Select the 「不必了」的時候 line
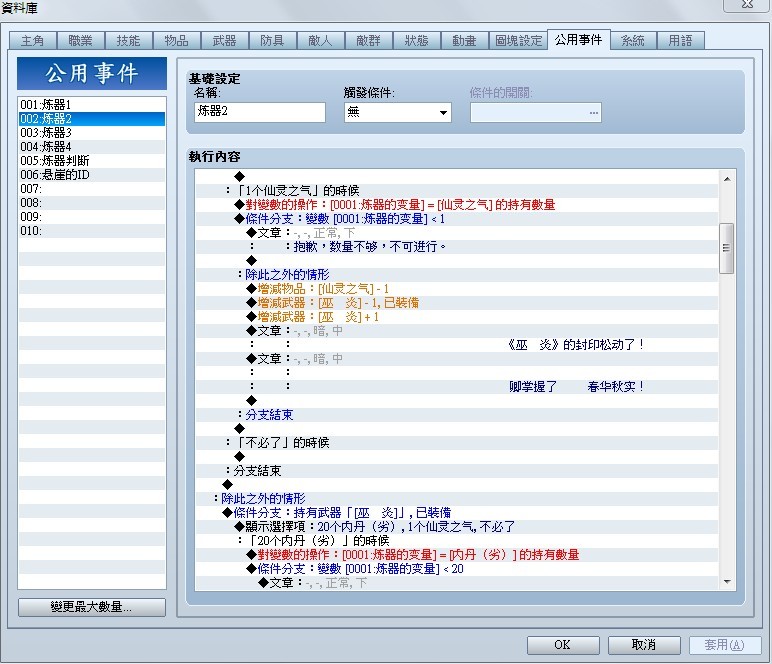Viewport: 772px width, 664px height. [457, 443]
